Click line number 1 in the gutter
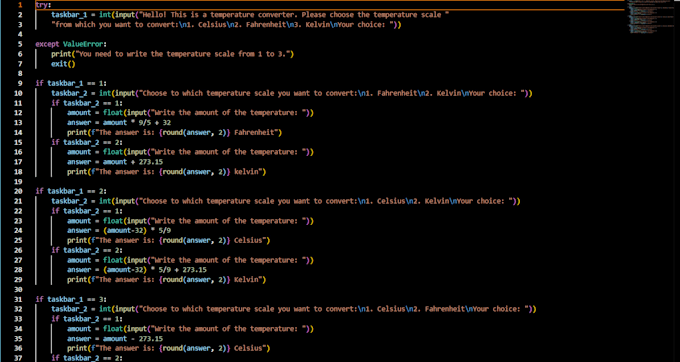680x362 pixels. pos(20,5)
